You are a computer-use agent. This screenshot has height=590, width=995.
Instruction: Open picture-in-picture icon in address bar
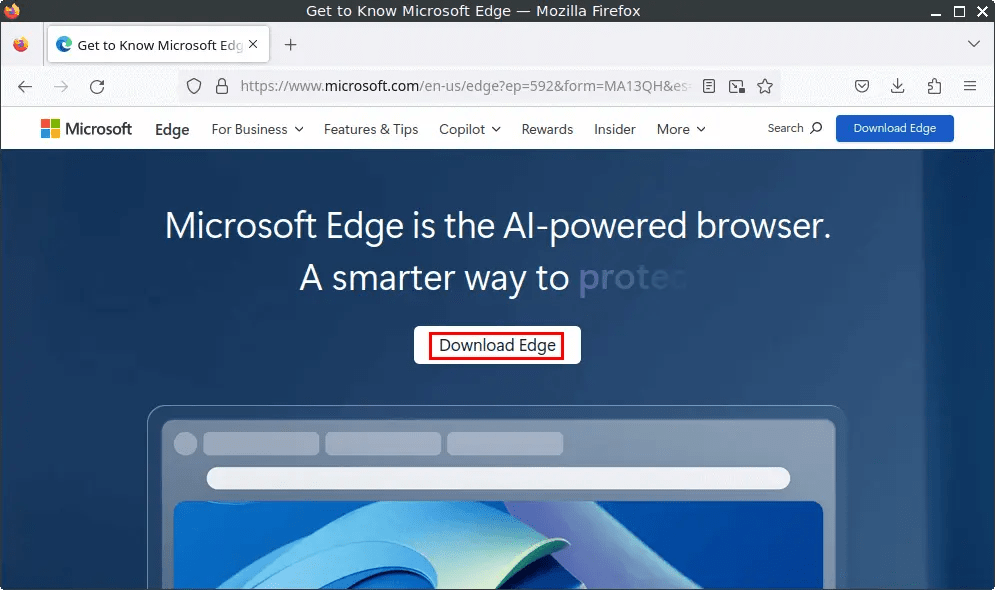737,86
